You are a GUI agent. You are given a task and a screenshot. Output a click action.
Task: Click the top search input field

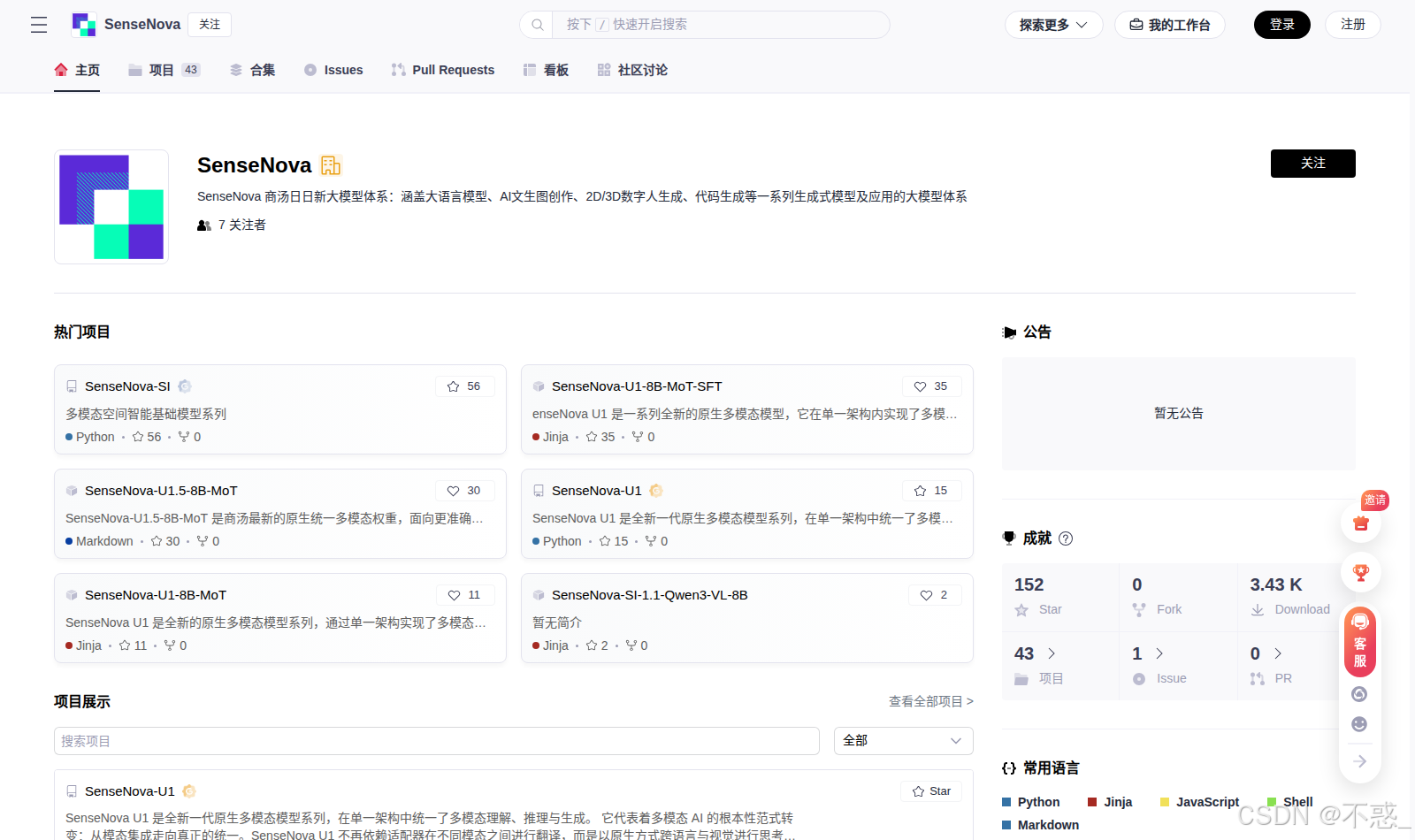(721, 25)
